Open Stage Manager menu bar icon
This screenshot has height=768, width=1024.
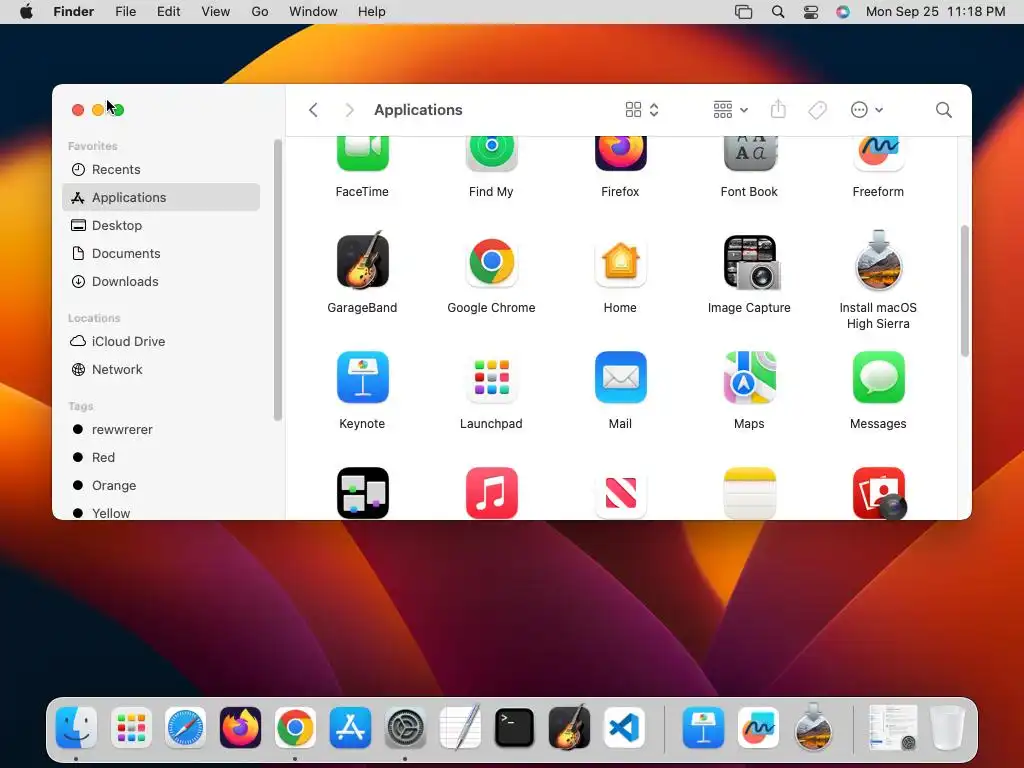pos(743,12)
